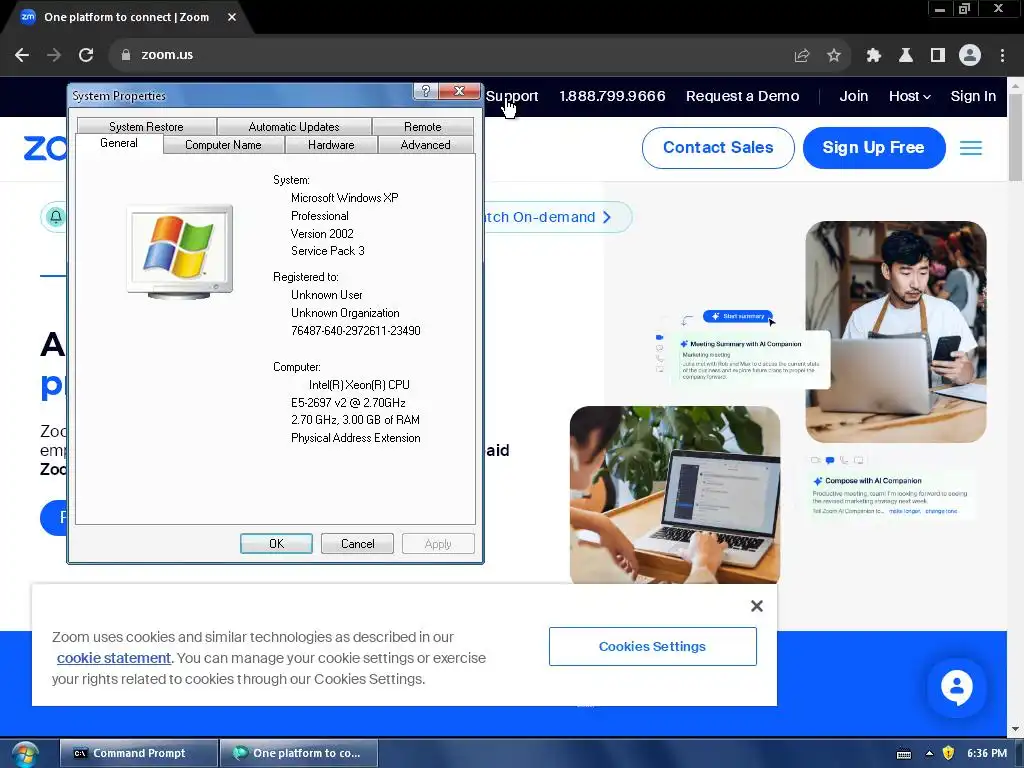1024x768 pixels.
Task: Click product ID 76487-640-2972611-23490 text
Action: [x=356, y=331]
